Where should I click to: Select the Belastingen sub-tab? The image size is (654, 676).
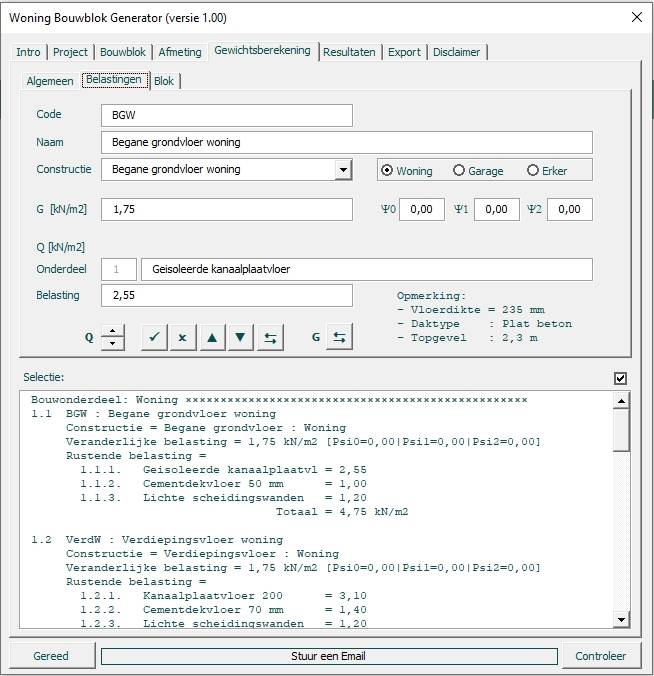click(x=114, y=80)
